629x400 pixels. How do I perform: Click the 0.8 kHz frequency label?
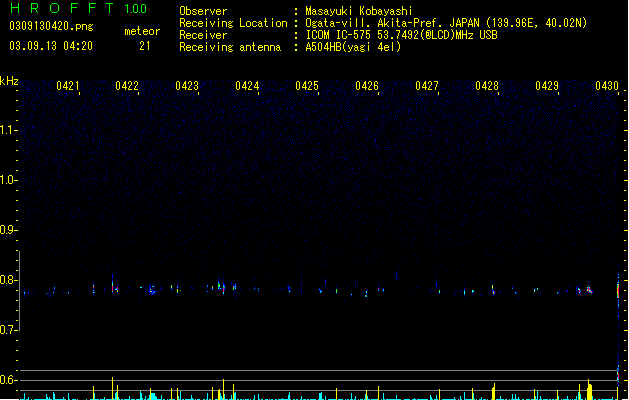coord(7,280)
